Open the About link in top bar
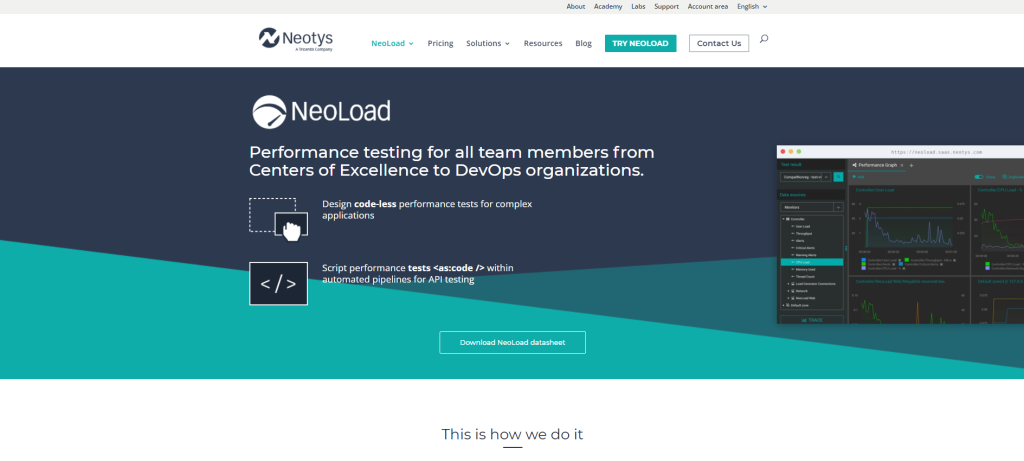 point(575,7)
